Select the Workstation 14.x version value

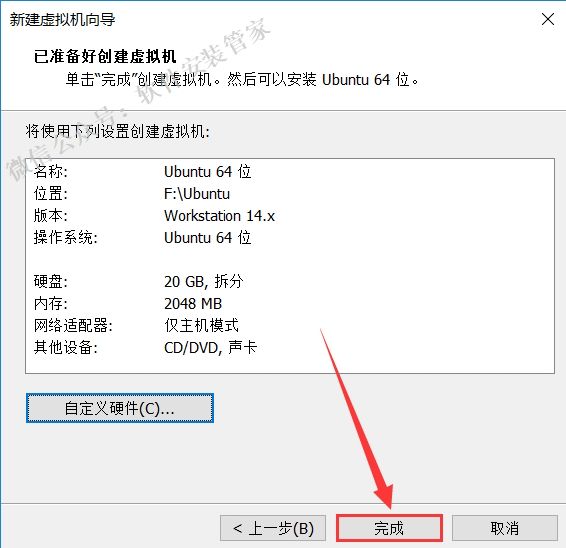click(219, 216)
